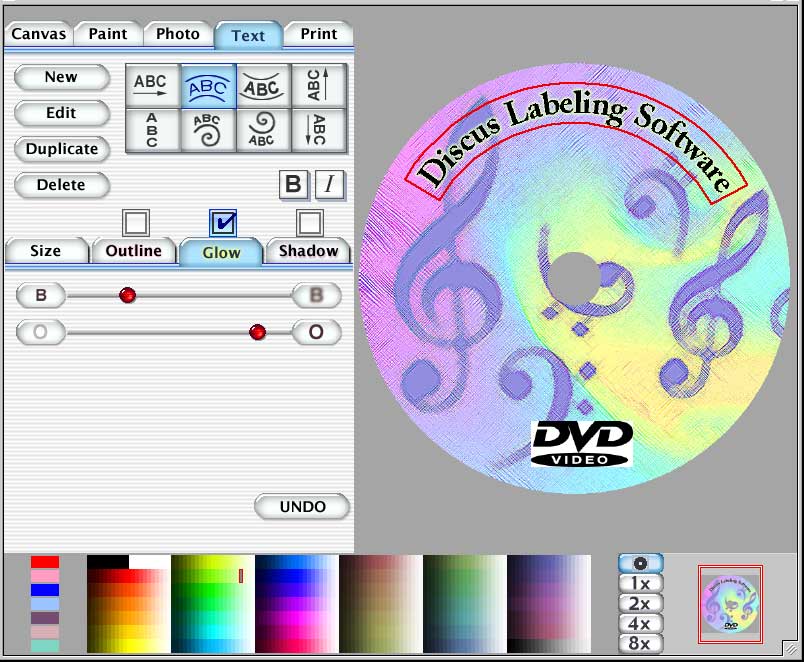Select the stacked vertical letters layout
Viewport: 804px width, 662px height.
[x=153, y=130]
